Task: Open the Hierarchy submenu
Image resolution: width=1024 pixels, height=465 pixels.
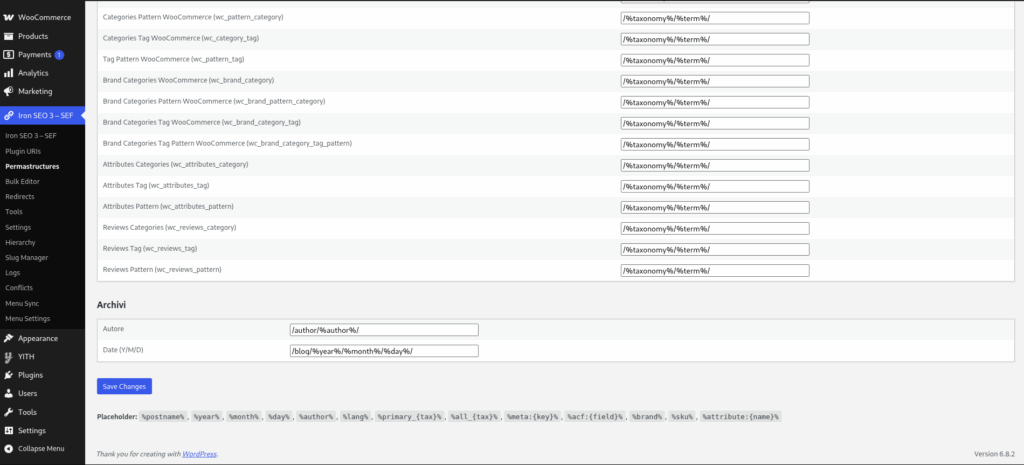Action: click(x=20, y=242)
